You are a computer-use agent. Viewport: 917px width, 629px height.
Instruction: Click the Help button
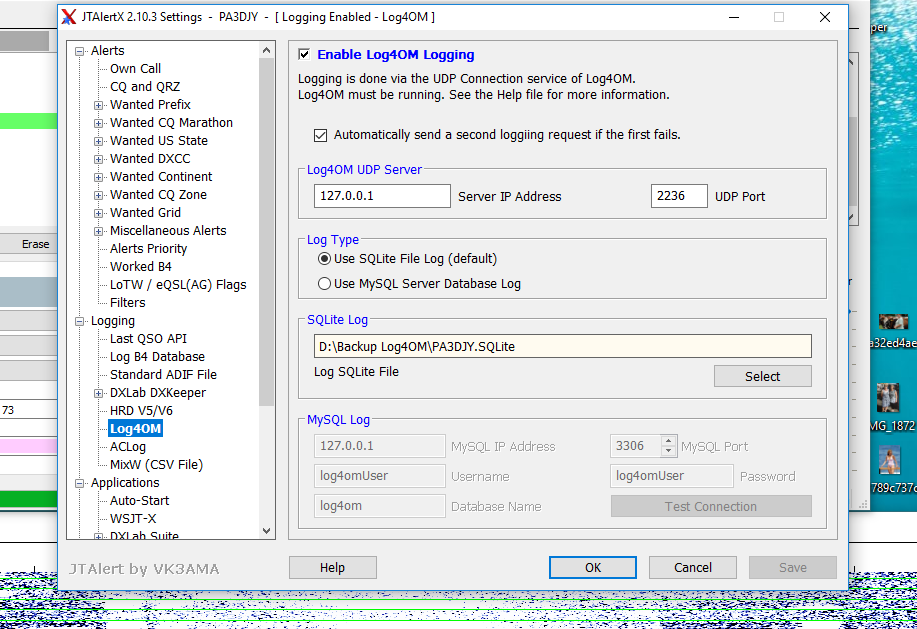pos(332,568)
